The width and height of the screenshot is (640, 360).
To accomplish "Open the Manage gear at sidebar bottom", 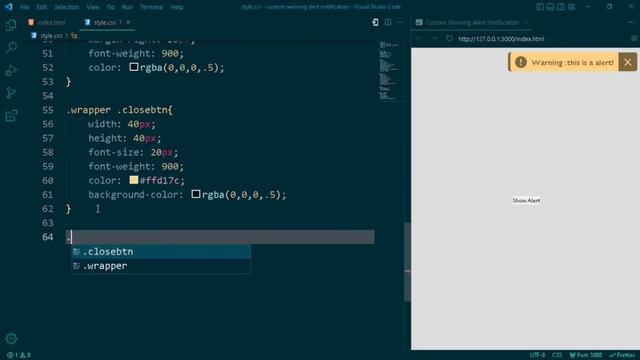I will tap(11, 338).
